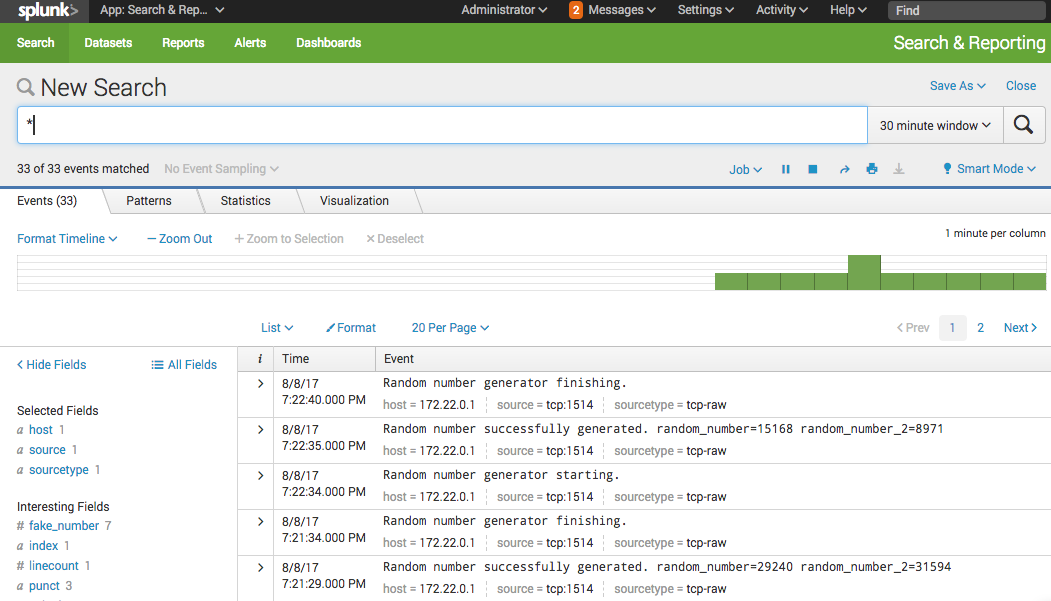
Task: Open the orange Messages notification badge
Action: point(576,10)
